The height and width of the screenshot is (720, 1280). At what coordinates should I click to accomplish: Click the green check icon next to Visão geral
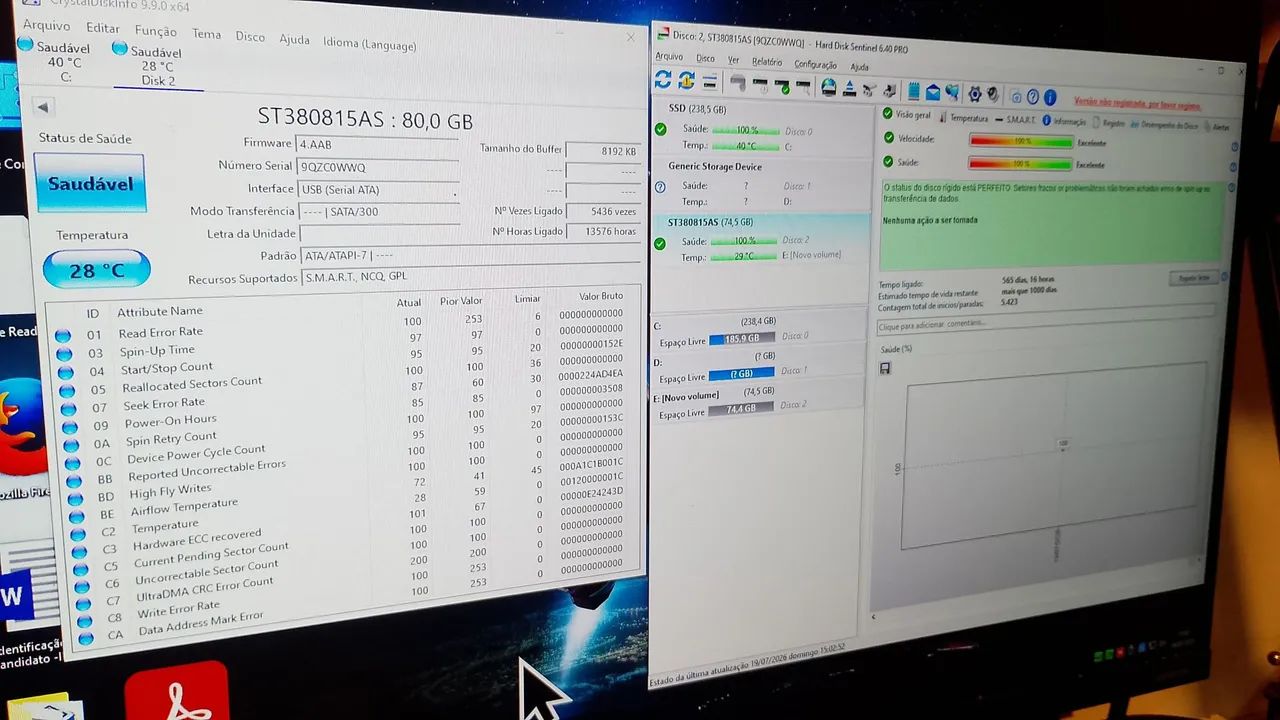887,114
